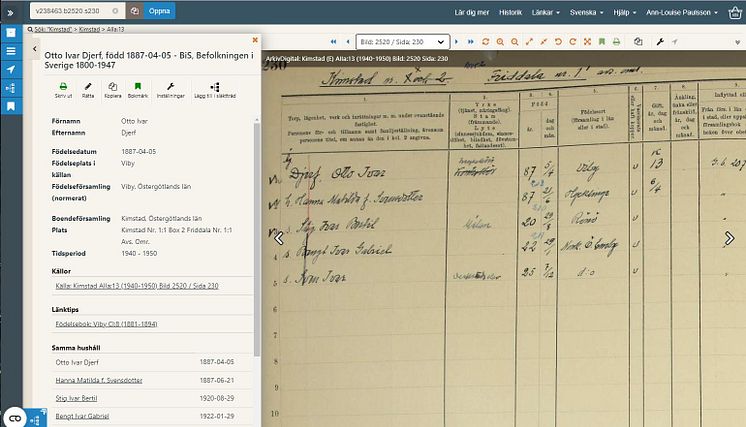Go to the next image arrow
The height and width of the screenshot is (427, 746).
click(456, 42)
